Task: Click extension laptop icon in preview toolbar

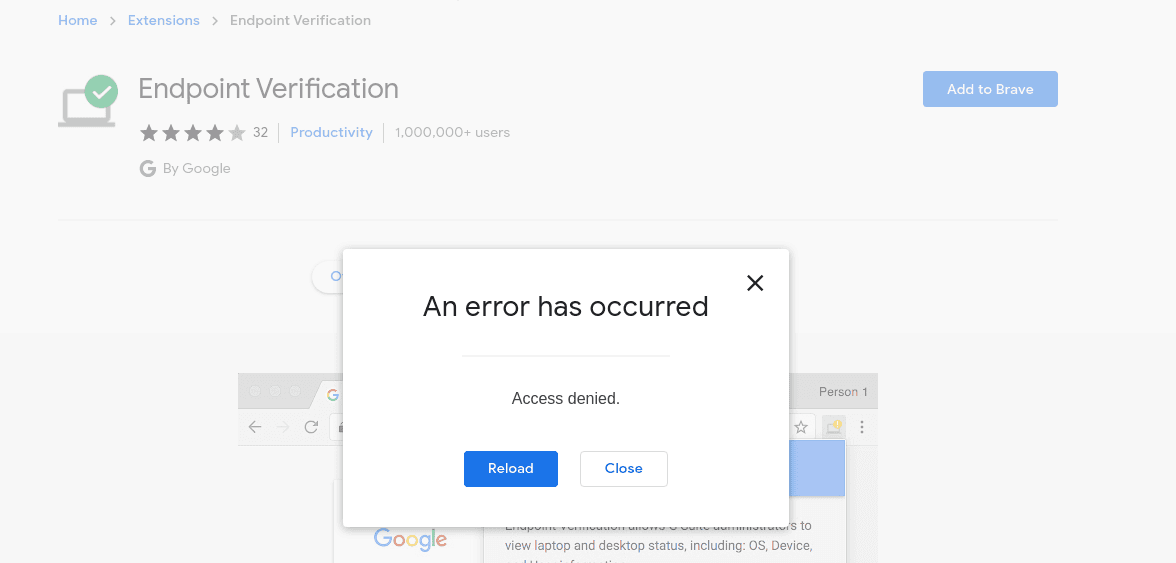Action: 833,427
